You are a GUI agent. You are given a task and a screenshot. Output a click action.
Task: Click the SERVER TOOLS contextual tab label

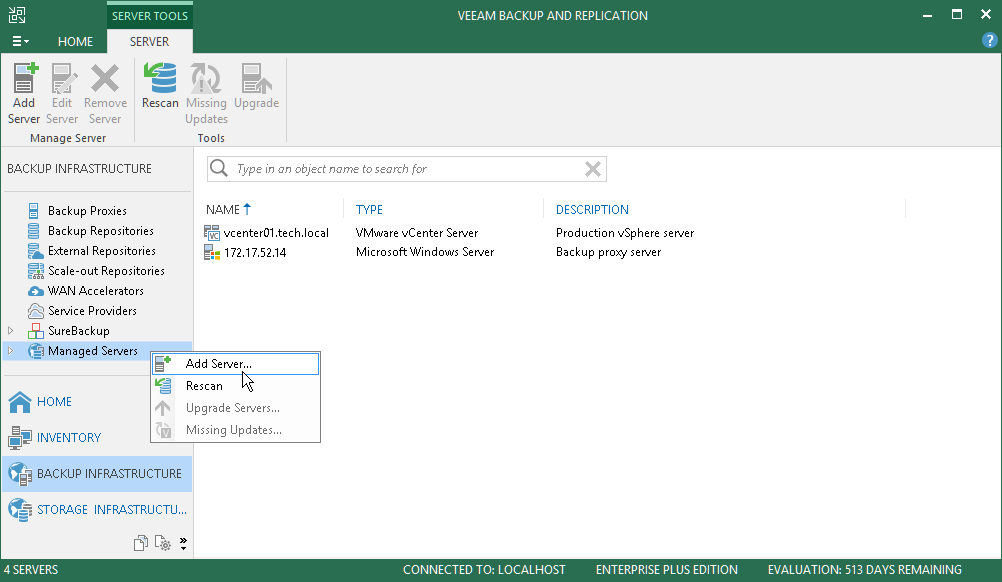(150, 15)
